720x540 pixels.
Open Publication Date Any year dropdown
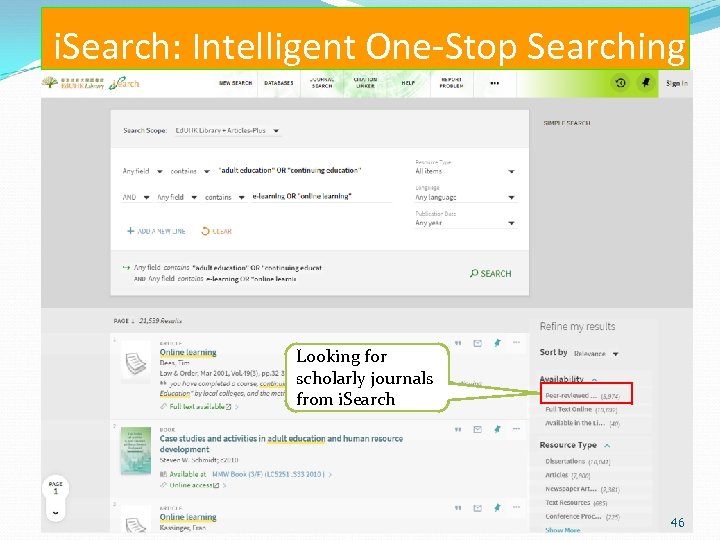pyautogui.click(x=465, y=223)
